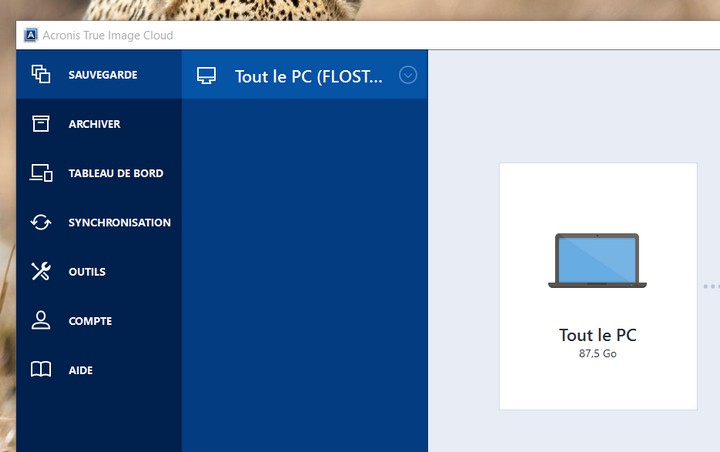Select the Tout le PC (FLOST... backup entry
This screenshot has height=452, width=720.
(305, 74)
